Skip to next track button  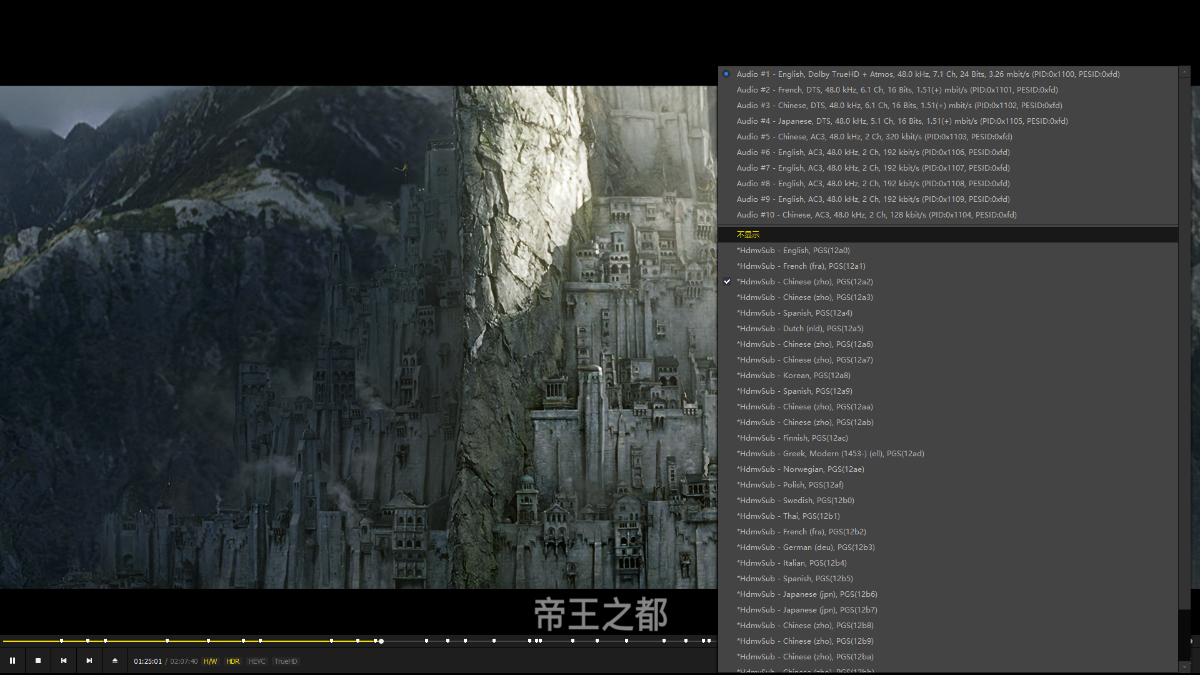[x=89, y=660]
